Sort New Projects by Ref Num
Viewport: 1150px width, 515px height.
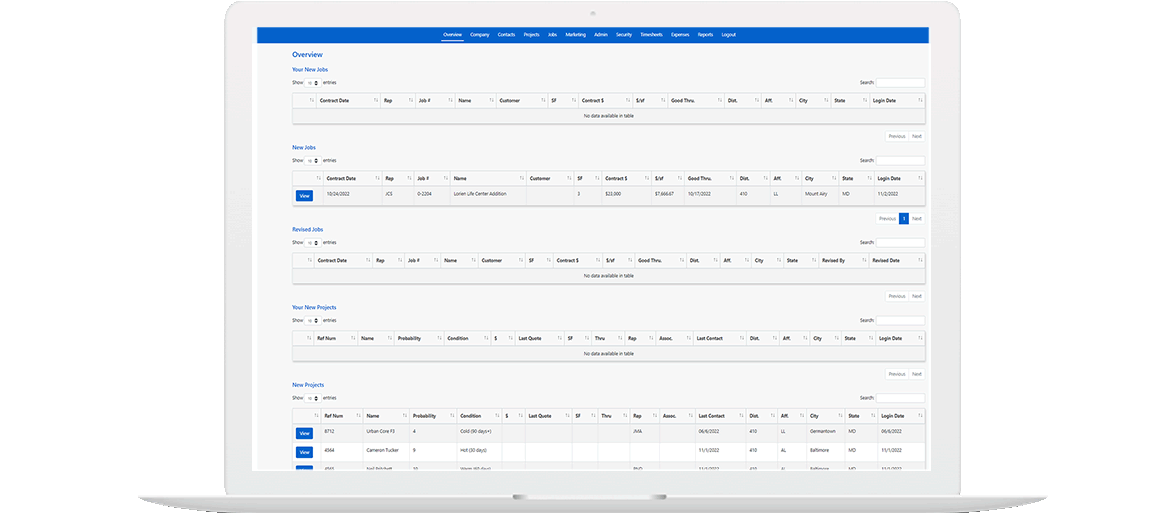pyautogui.click(x=343, y=416)
